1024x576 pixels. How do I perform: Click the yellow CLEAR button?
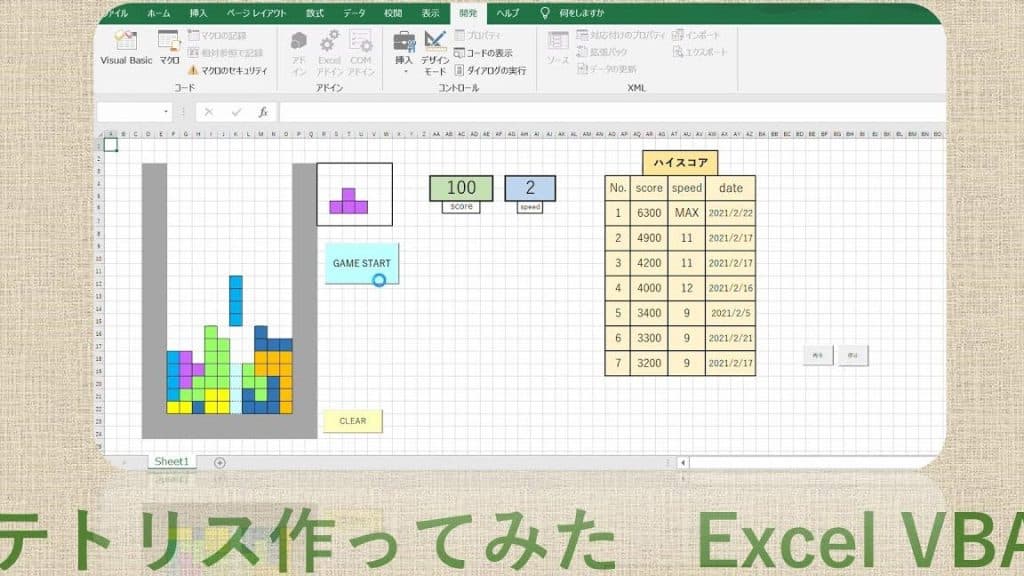tap(353, 421)
